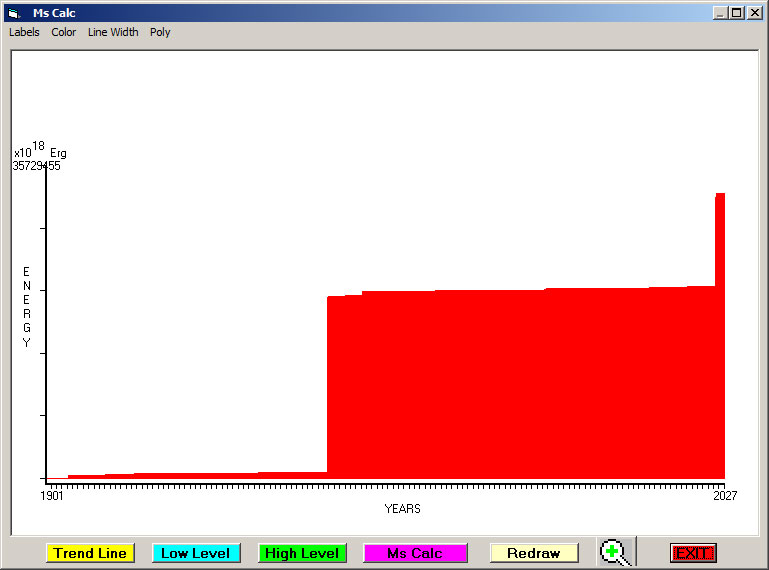This screenshot has height=570, width=769.
Task: Hit the Redraw button
Action: pyautogui.click(x=534, y=553)
